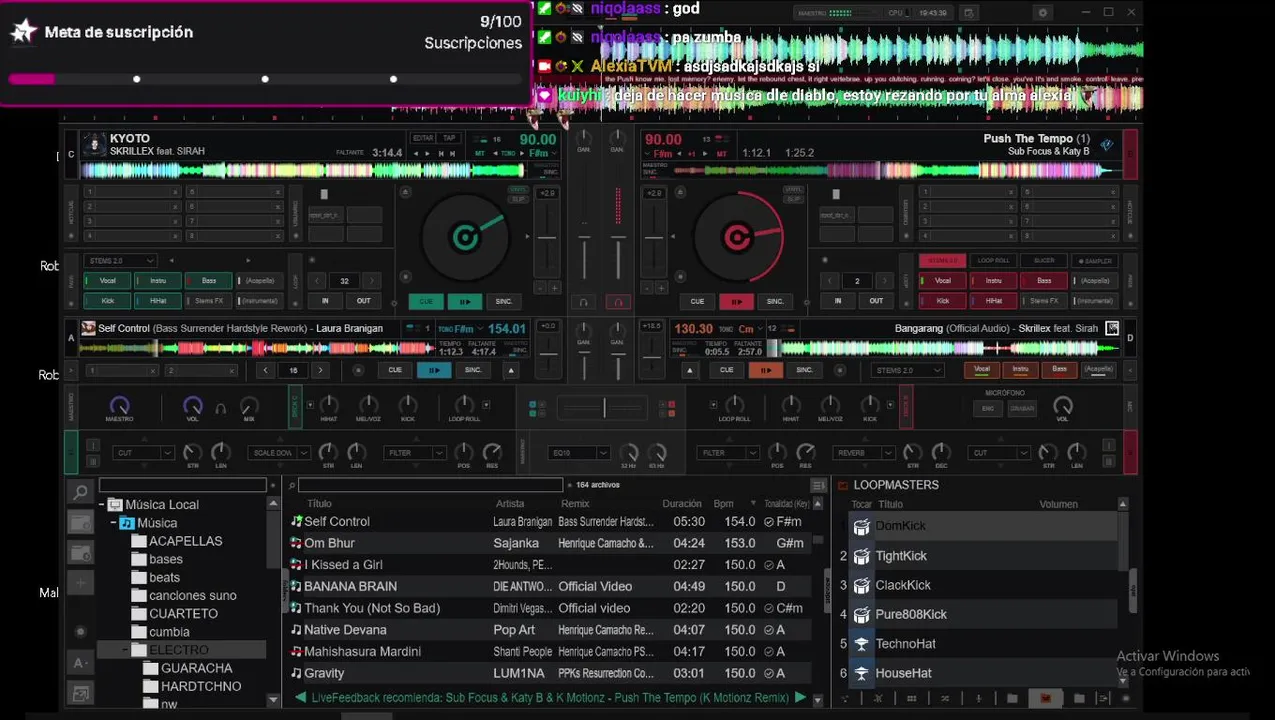Open the browser options icon beside the file count
This screenshot has height=720, width=1275.
tap(818, 486)
